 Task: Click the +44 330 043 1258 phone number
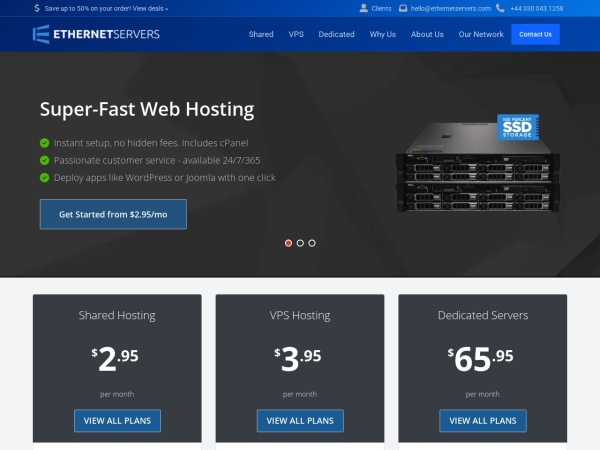coord(536,8)
